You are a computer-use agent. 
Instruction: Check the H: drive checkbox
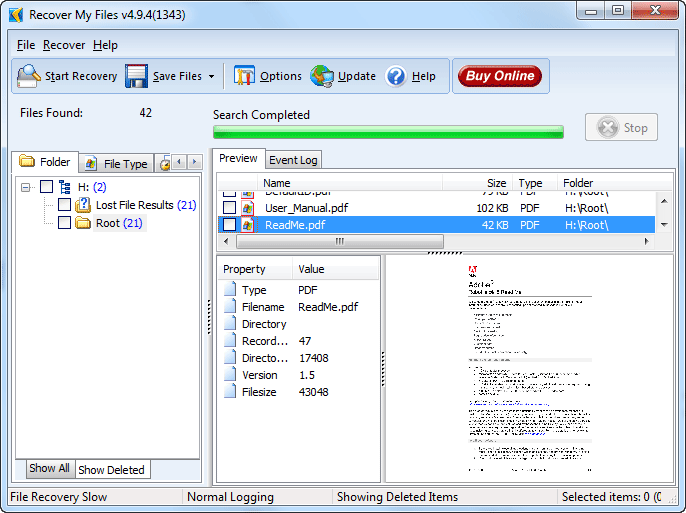(46, 187)
